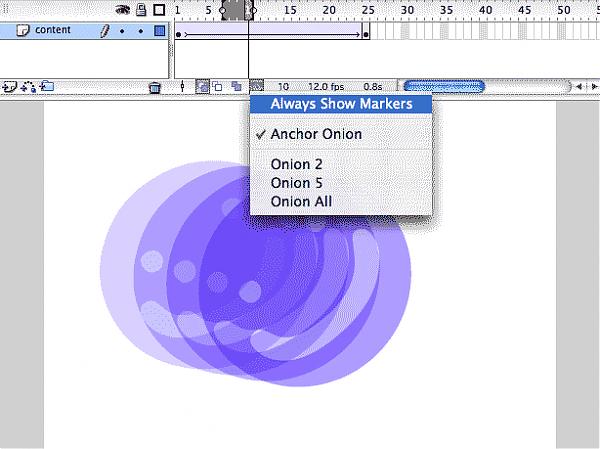Toggle content layer visibility dot
This screenshot has width=600, height=449.
click(122, 31)
